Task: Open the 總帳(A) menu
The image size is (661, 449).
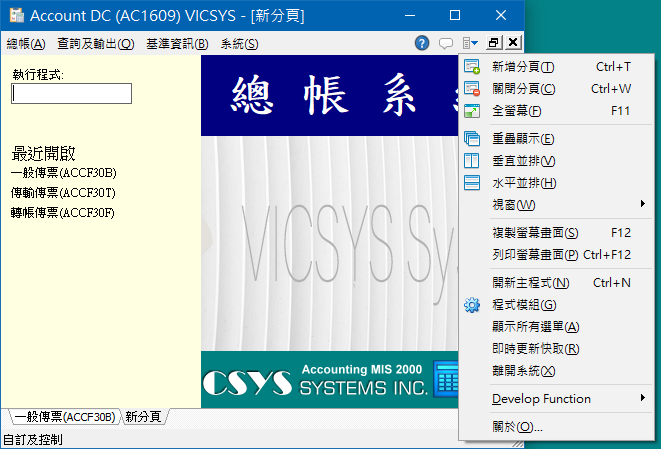Action: [26, 43]
